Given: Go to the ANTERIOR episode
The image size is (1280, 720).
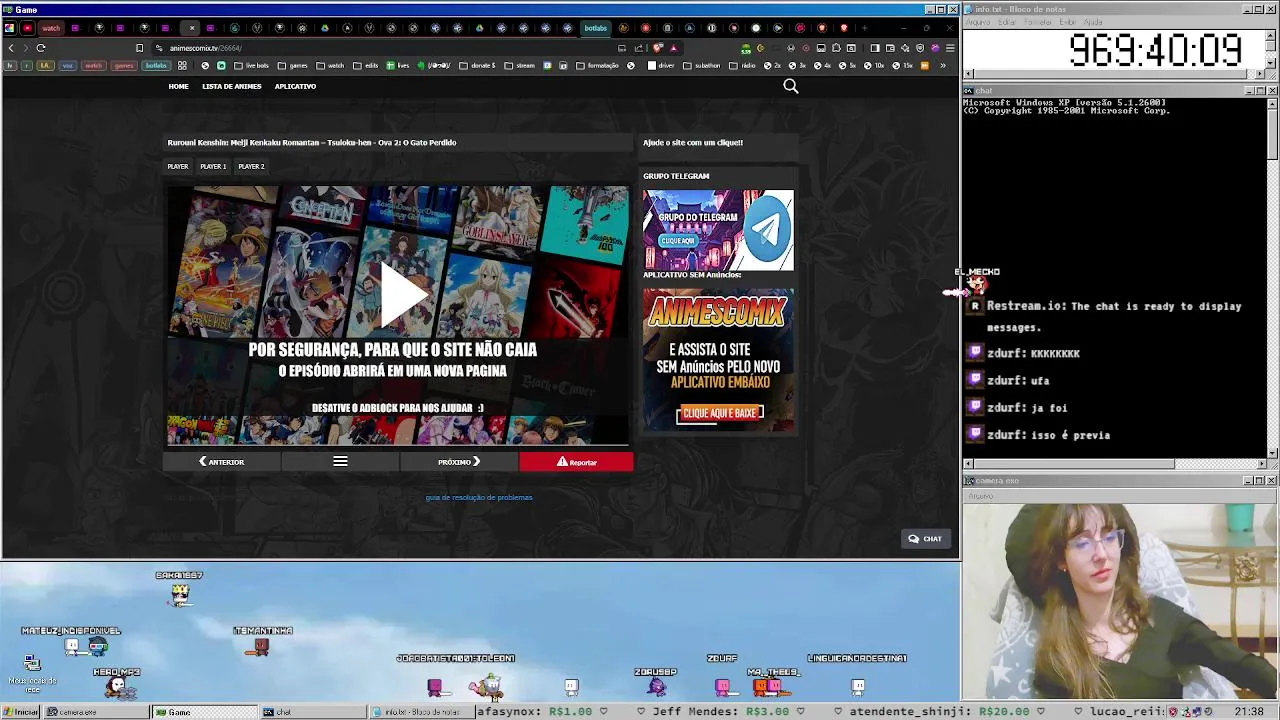Looking at the screenshot, I should pos(222,462).
